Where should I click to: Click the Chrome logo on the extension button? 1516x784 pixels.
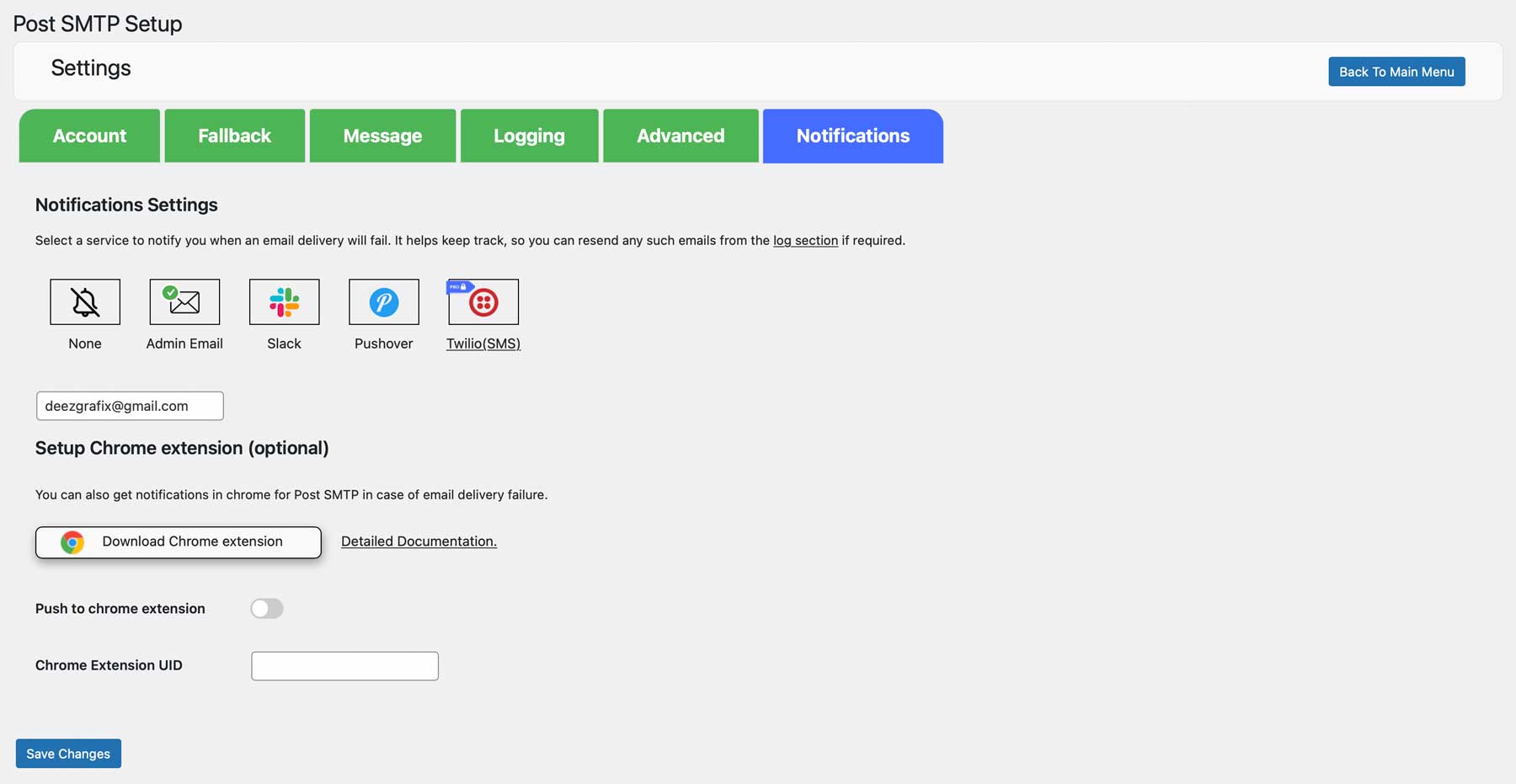pos(72,542)
